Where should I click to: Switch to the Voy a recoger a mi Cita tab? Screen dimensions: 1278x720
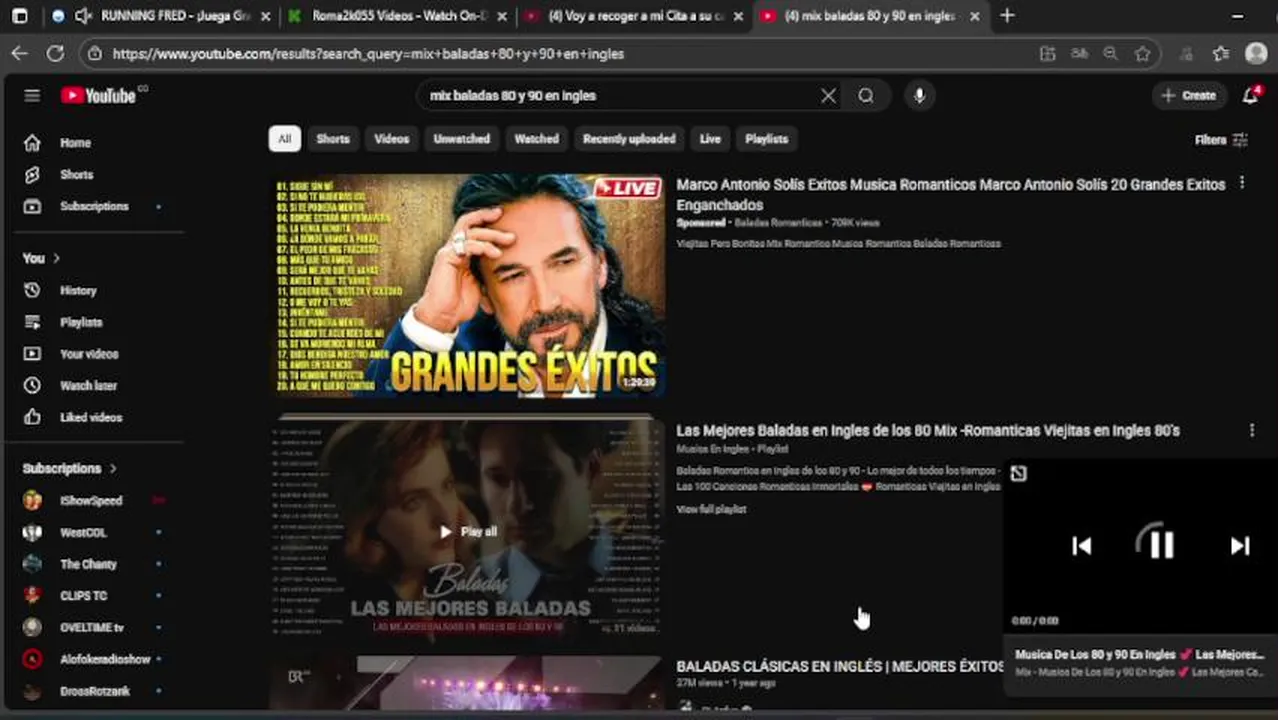point(634,16)
